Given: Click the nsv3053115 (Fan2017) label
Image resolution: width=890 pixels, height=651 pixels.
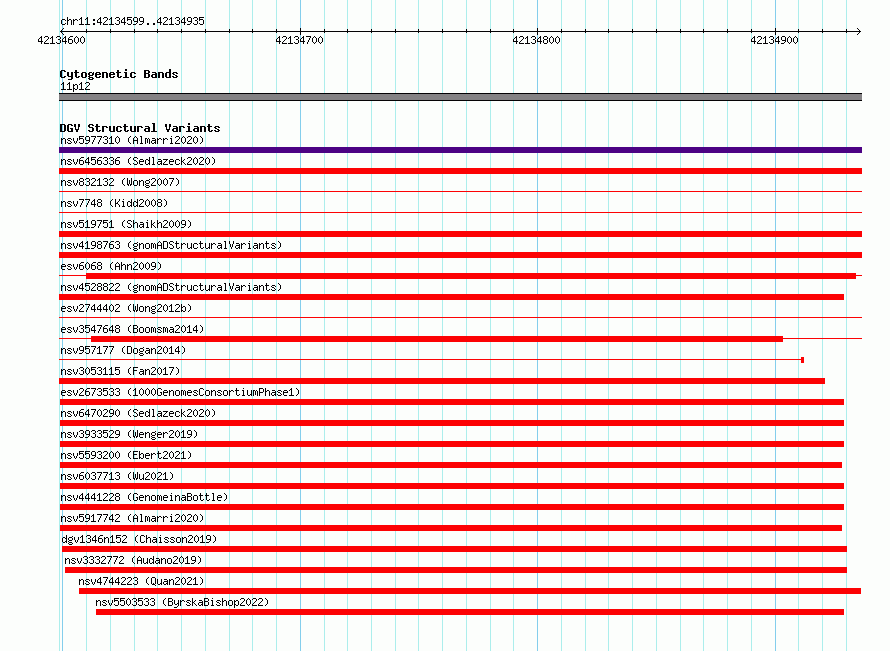Looking at the screenshot, I should (120, 371).
